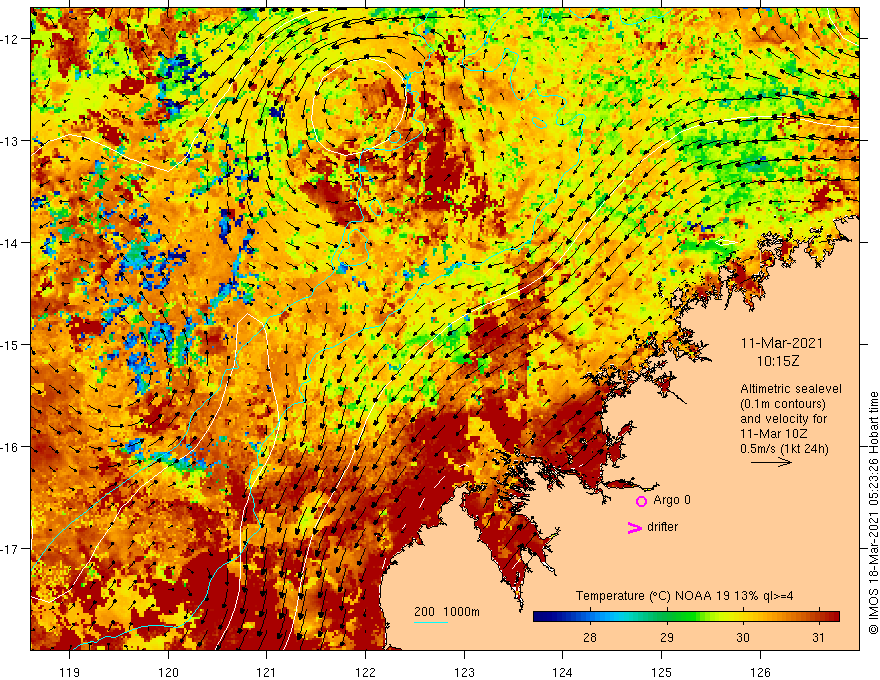Image resolution: width=880 pixels, height=680 pixels.
Task: Click the 'and velocity for' text
Action: click(783, 419)
